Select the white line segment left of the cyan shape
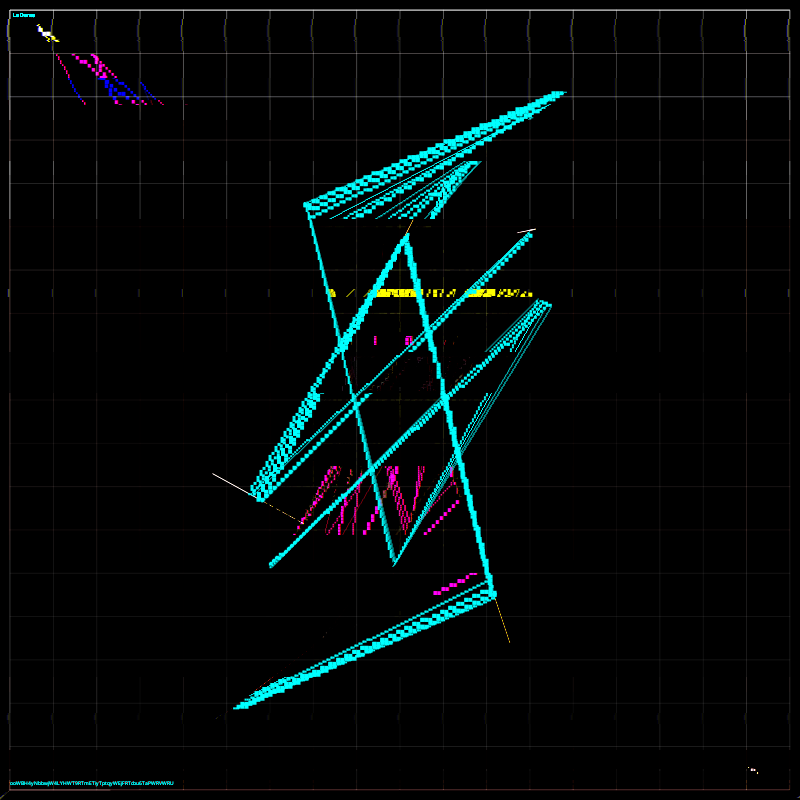 233,484
